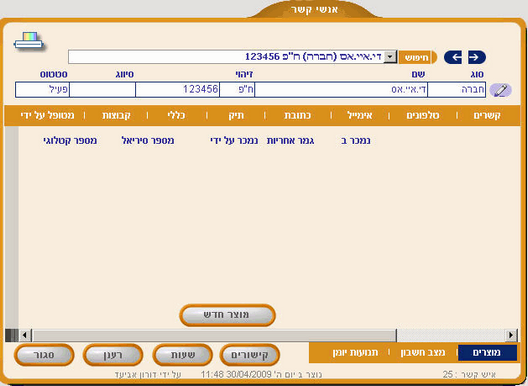This screenshot has width=528, height=386.
Task: Click the רענן refresh button
Action: coord(113,355)
